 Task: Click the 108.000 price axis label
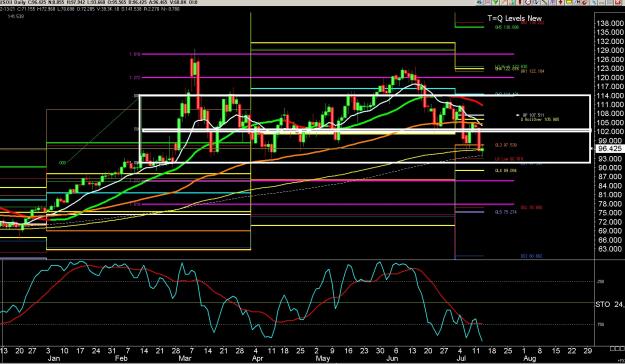tap(610, 114)
